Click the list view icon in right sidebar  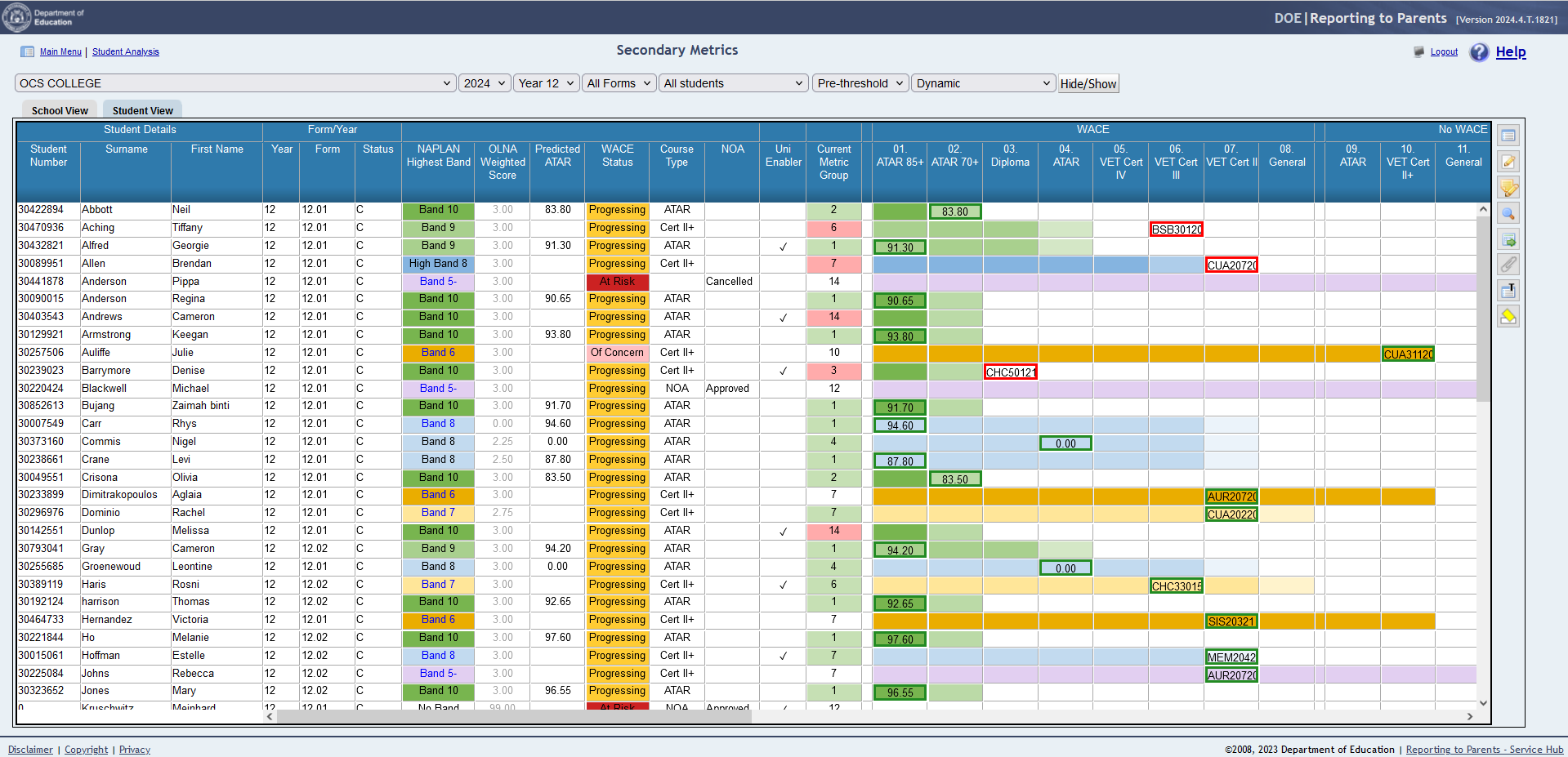tap(1508, 136)
